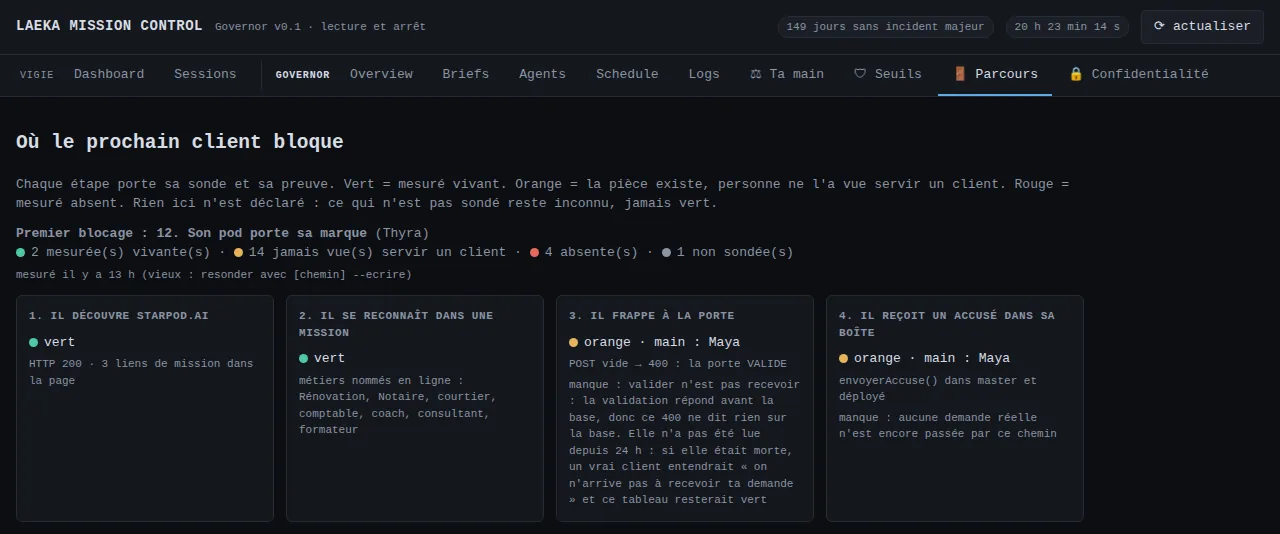Go to the Briefs tab

[466, 74]
